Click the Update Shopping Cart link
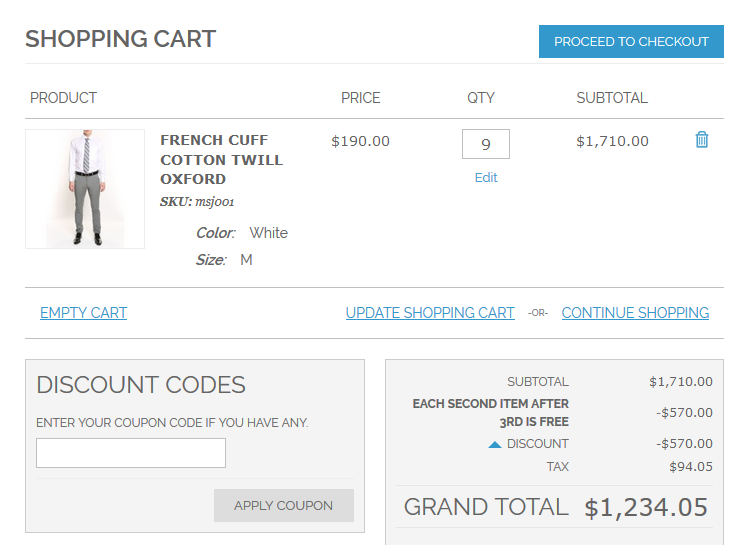Screen dimensions: 750x545 click(x=430, y=313)
